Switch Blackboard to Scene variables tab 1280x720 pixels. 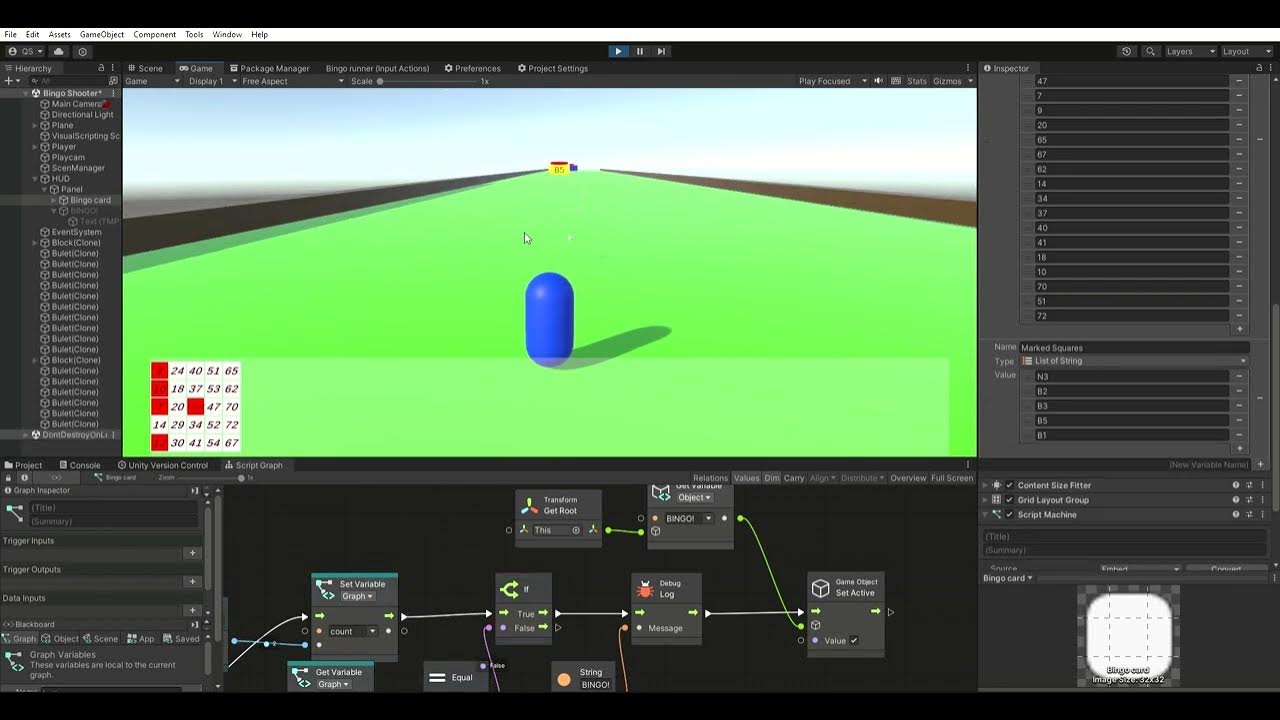(x=99, y=639)
